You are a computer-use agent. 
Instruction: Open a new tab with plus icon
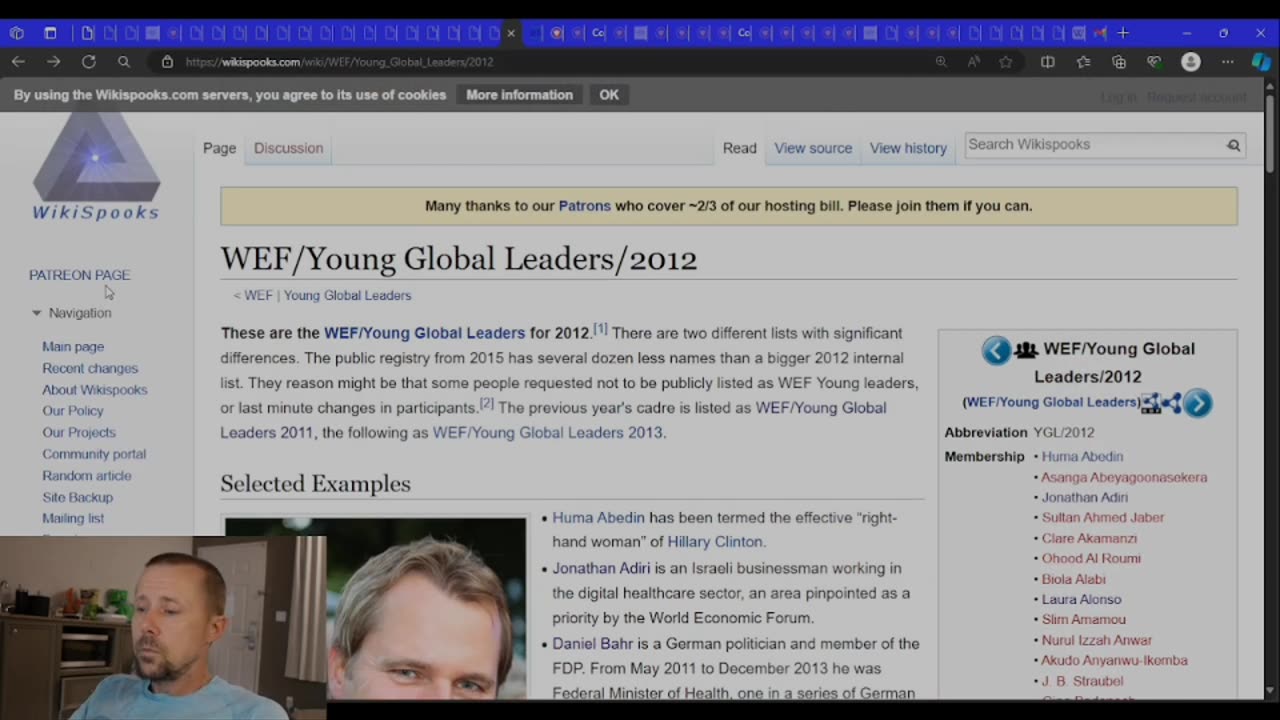click(x=1123, y=33)
